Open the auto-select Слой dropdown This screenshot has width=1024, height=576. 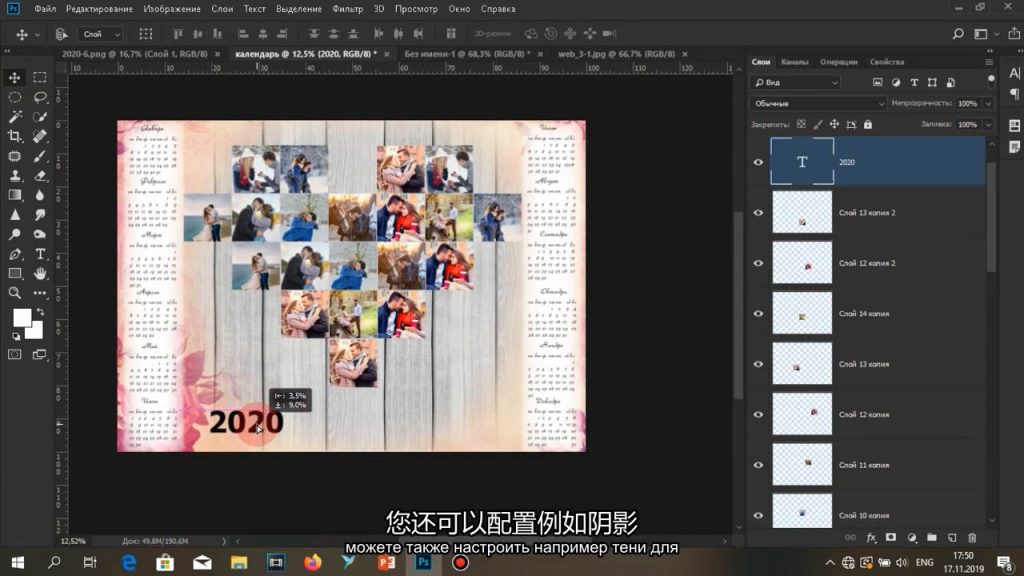click(101, 34)
